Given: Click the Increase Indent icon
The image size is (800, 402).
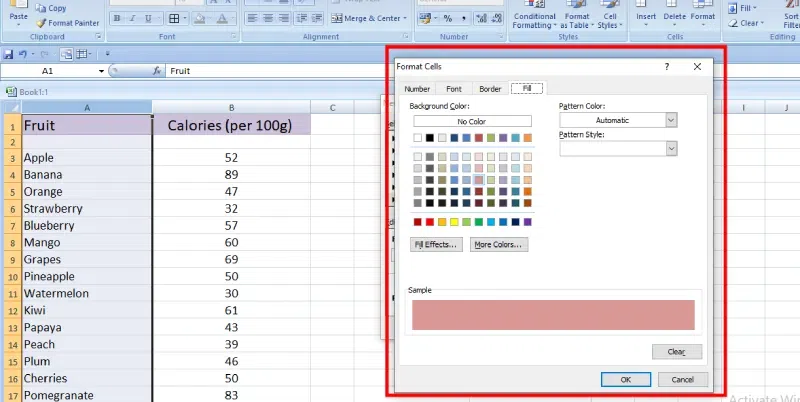Looking at the screenshot, I should (x=317, y=18).
